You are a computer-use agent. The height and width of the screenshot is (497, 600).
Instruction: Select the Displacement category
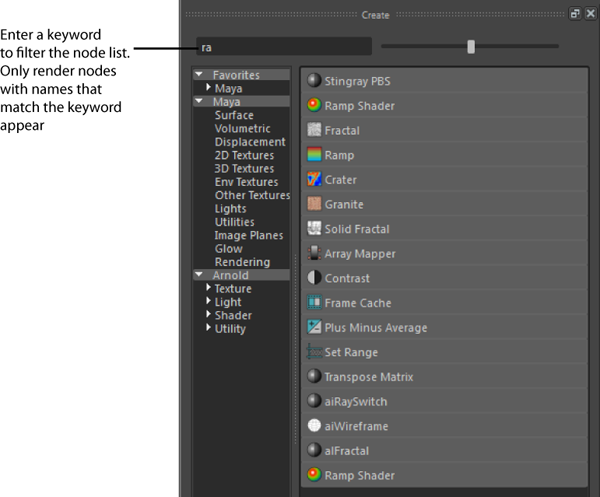(x=250, y=142)
